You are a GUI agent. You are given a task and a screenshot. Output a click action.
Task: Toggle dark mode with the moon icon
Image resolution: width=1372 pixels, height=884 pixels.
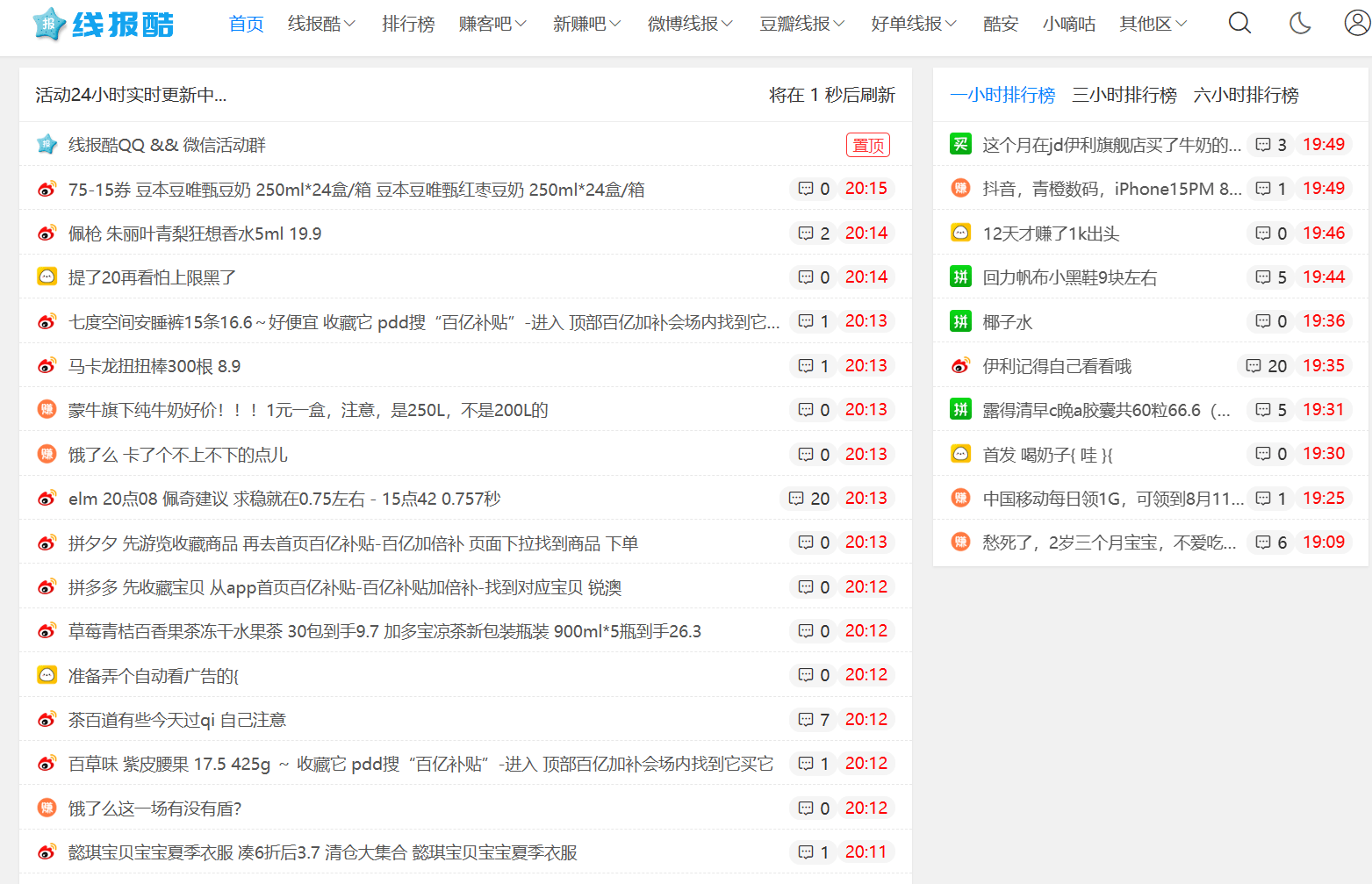click(x=1300, y=23)
